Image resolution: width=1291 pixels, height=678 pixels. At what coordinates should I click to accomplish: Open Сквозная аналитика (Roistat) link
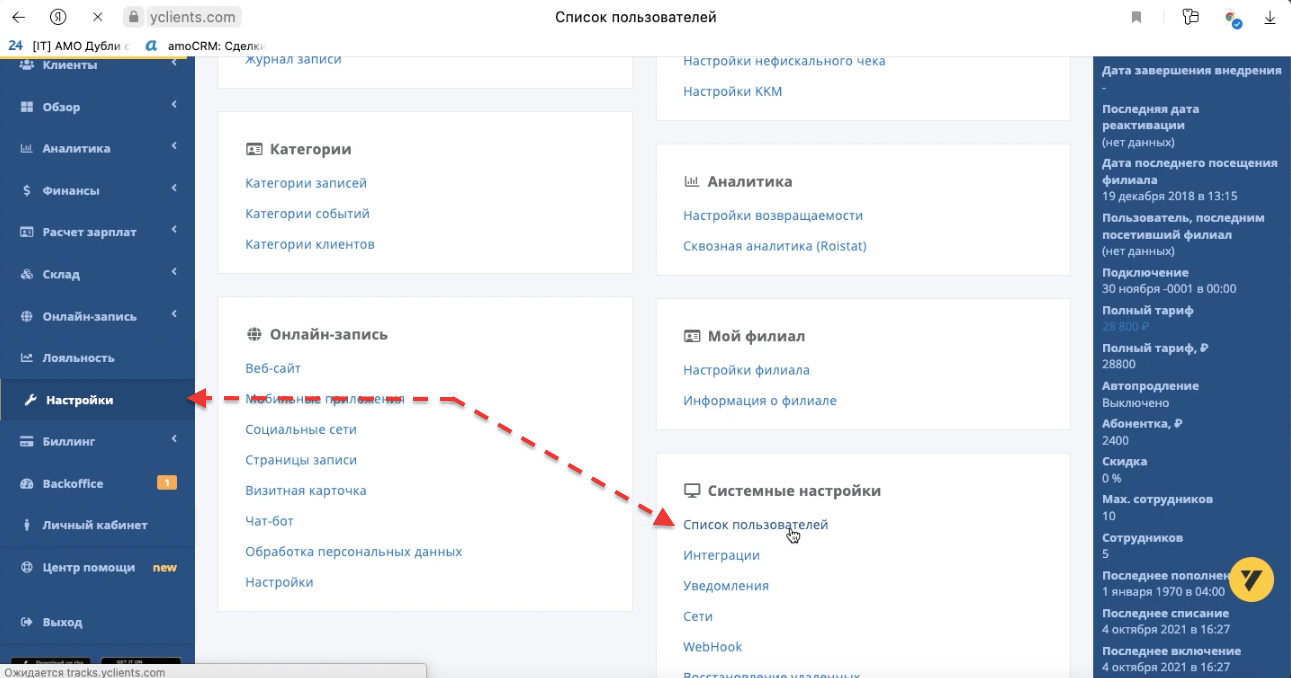click(x=775, y=246)
